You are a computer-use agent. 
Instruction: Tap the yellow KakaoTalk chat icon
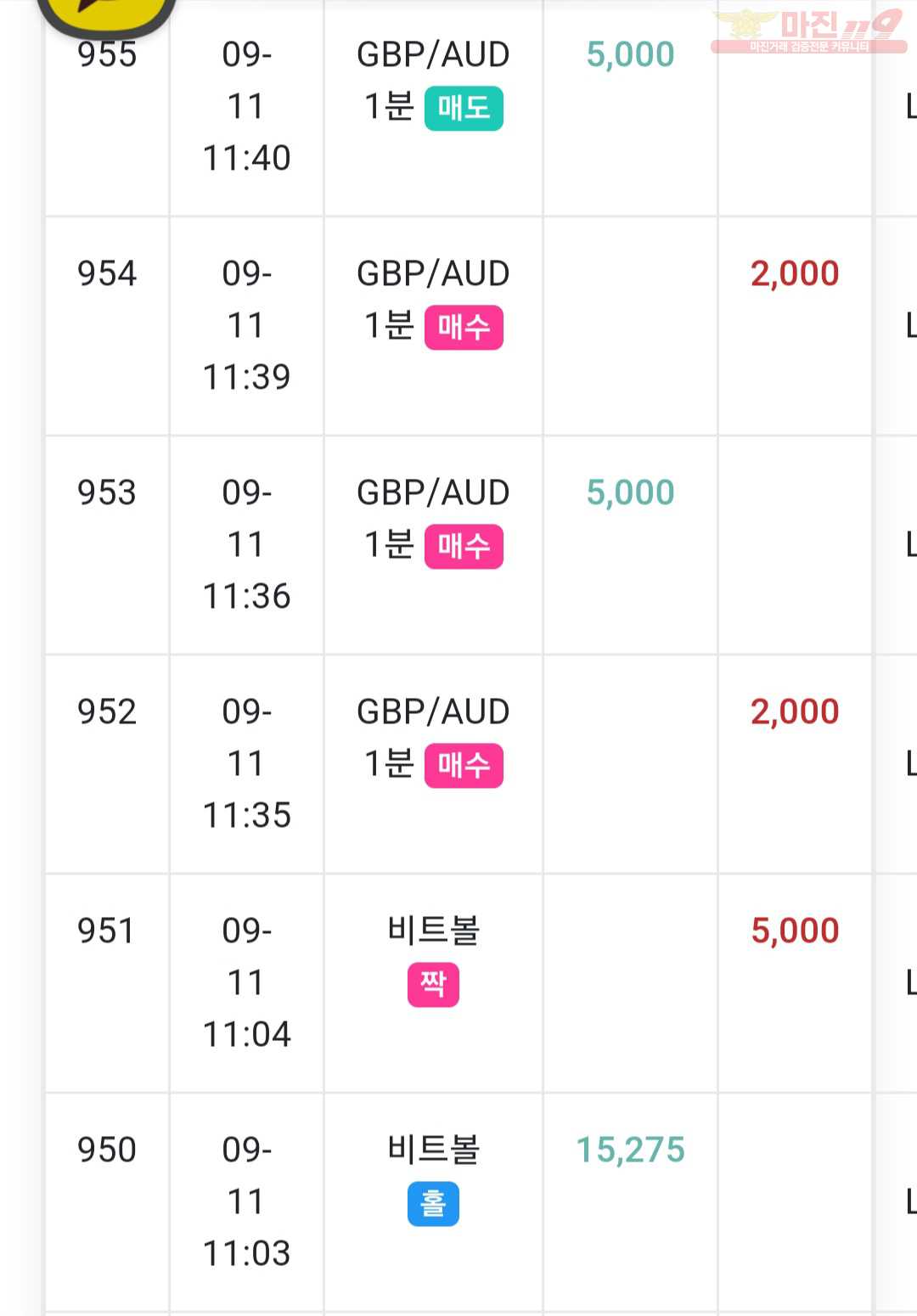pyautogui.click(x=107, y=14)
